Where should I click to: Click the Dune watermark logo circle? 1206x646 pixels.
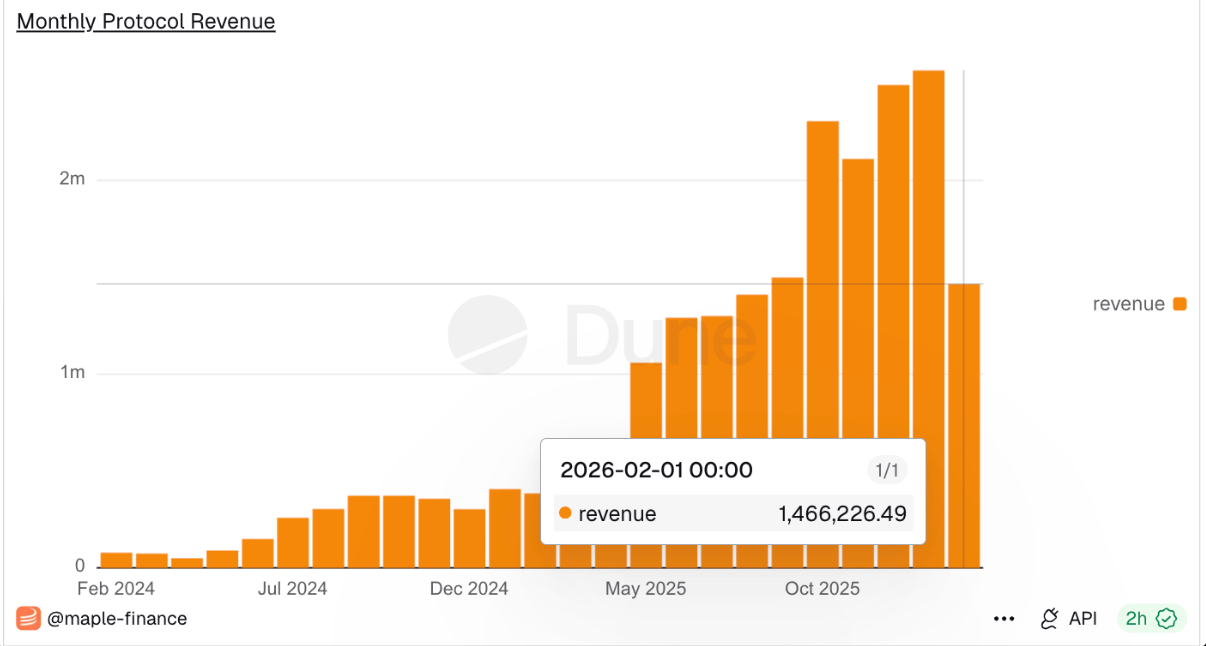point(487,335)
